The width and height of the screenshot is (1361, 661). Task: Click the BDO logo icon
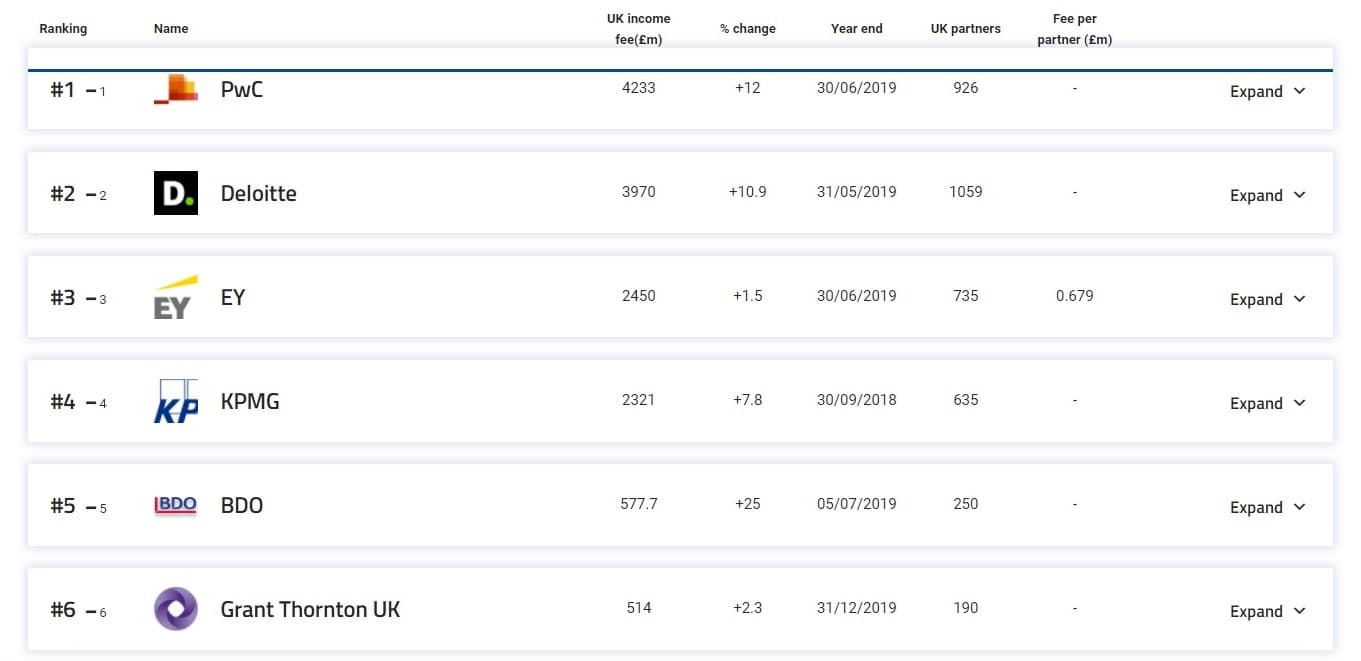coord(176,505)
